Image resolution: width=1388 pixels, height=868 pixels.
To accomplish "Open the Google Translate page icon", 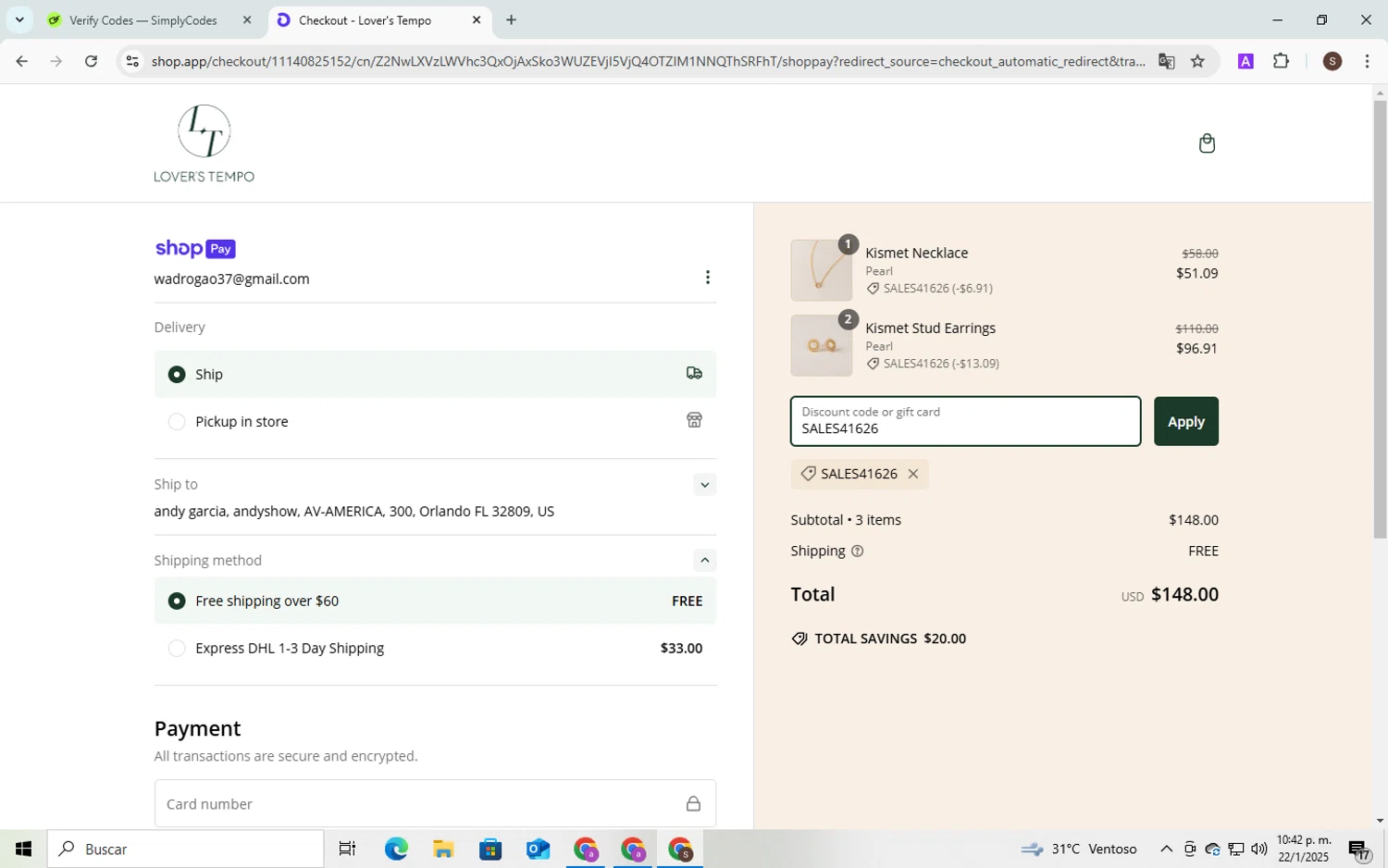I will [1166, 61].
